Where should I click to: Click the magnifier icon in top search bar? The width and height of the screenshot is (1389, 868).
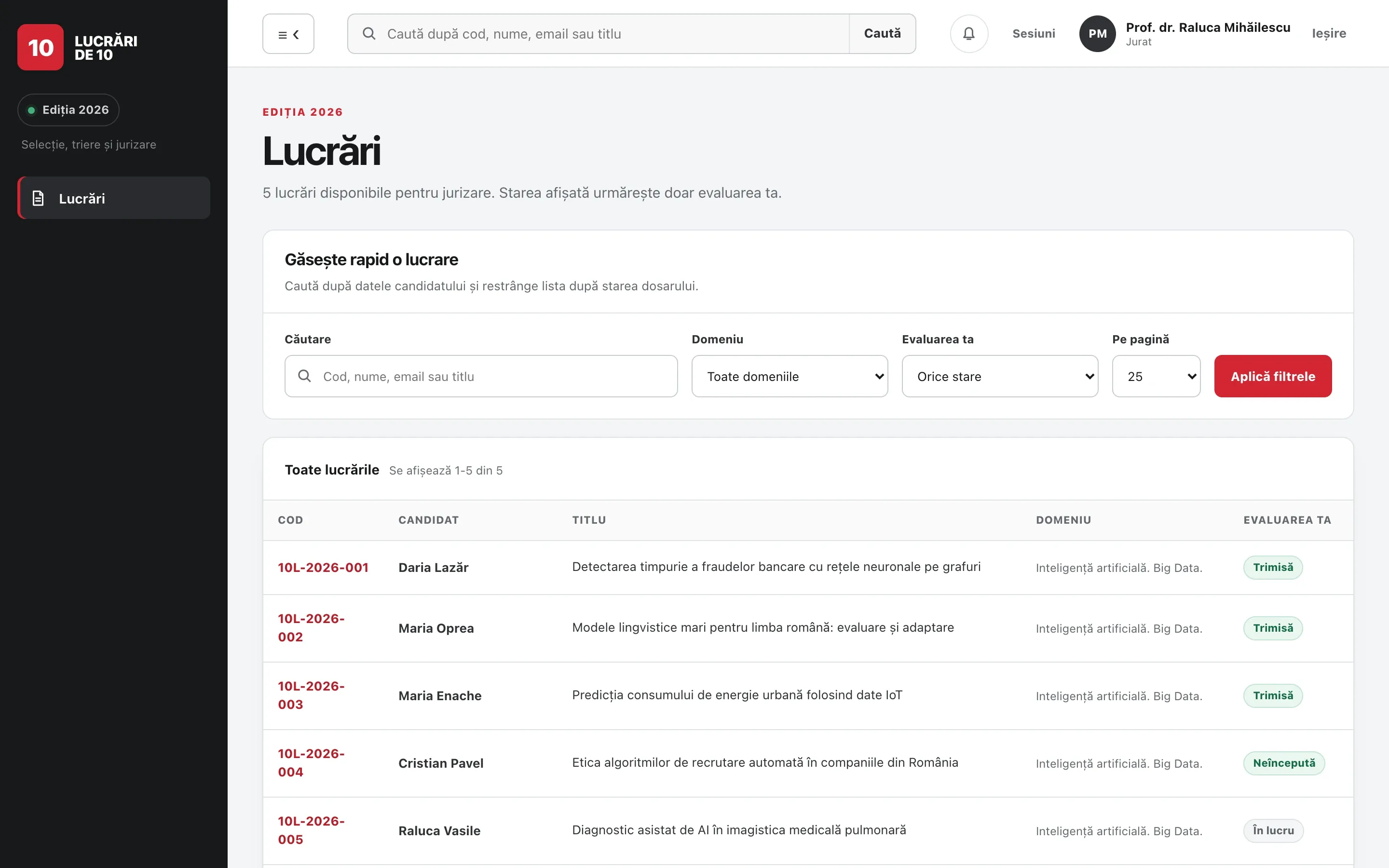[x=369, y=34]
